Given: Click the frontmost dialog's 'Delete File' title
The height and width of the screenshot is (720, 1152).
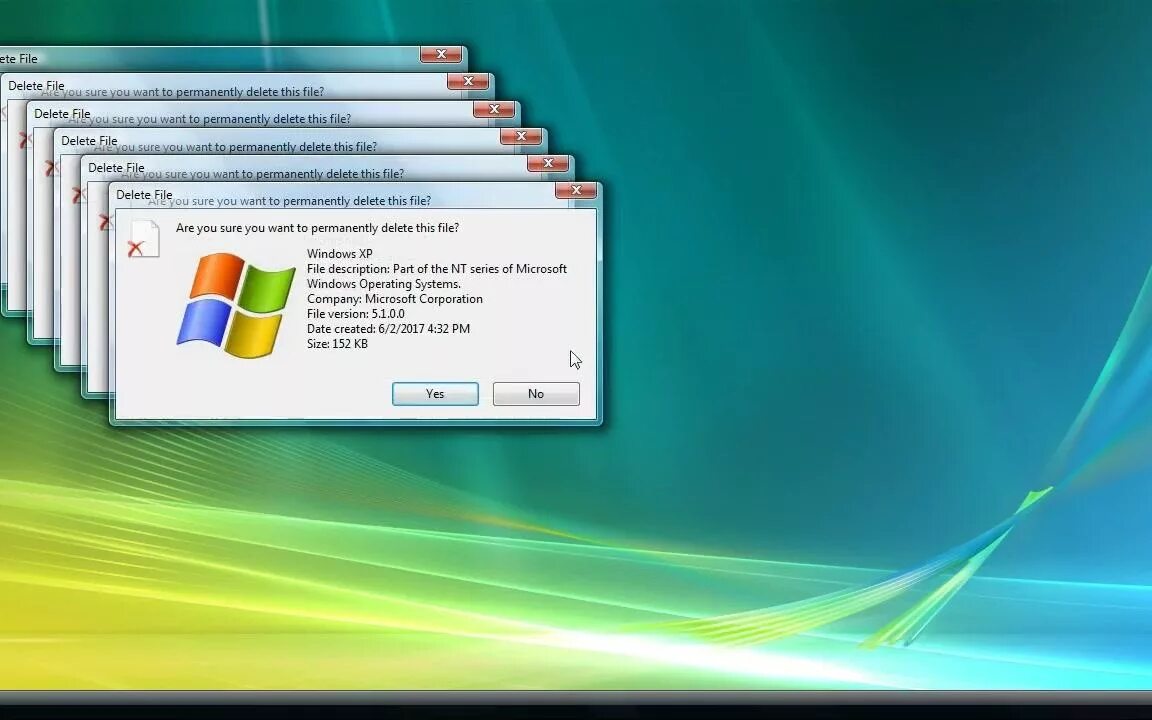Looking at the screenshot, I should (x=144, y=195).
